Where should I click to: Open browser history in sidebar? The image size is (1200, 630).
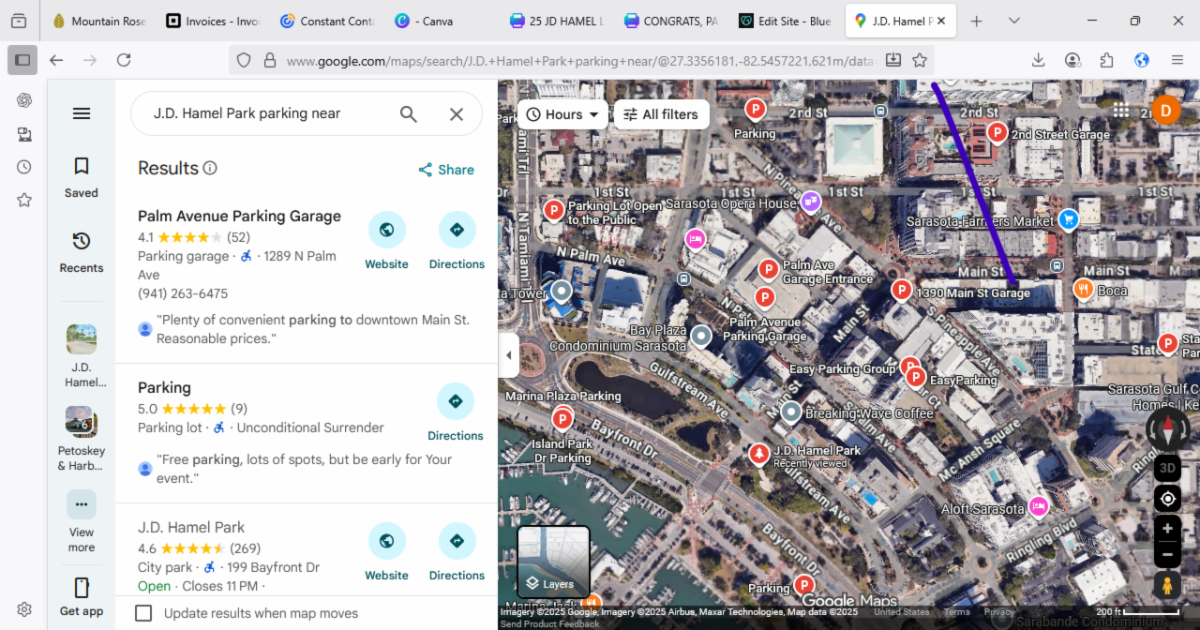[24, 167]
